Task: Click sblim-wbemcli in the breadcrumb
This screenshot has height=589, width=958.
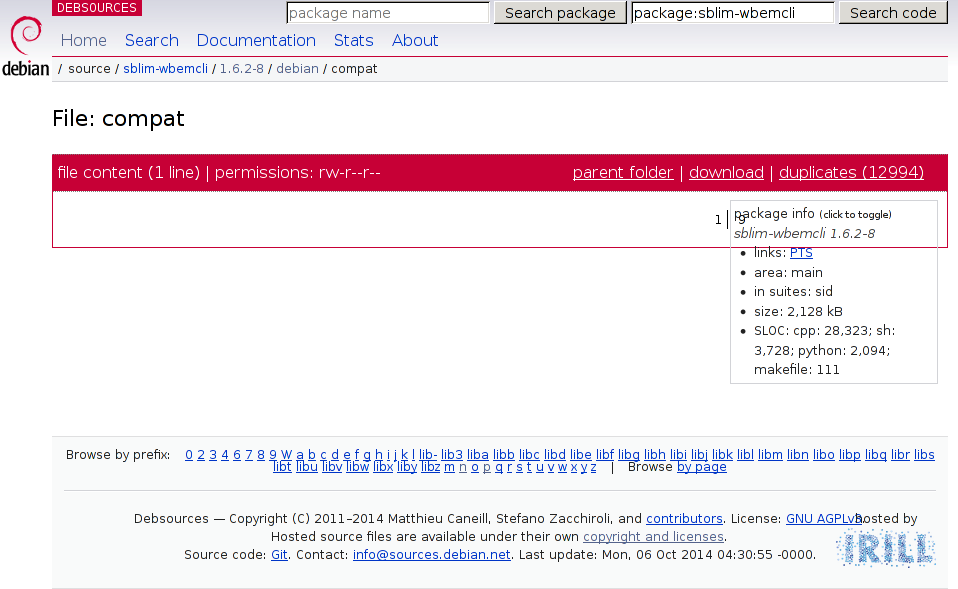Action: coord(166,68)
